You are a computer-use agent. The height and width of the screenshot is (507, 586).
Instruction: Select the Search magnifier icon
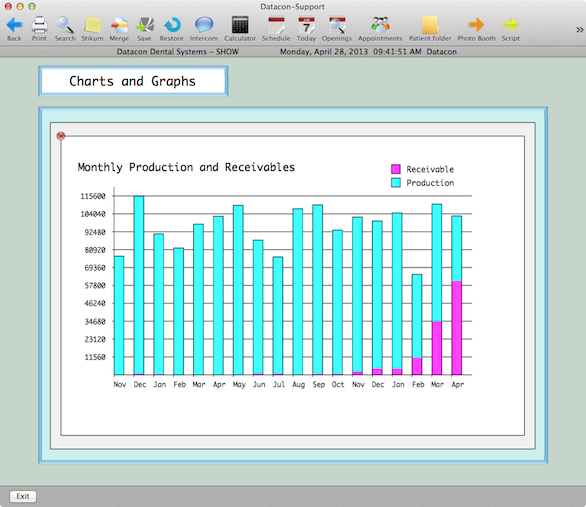coord(65,25)
